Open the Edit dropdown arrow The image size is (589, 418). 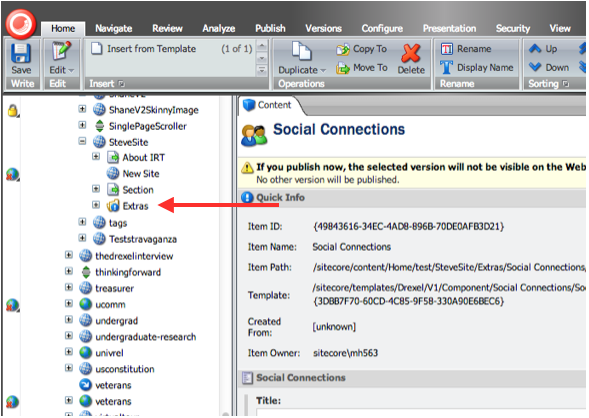(x=71, y=71)
